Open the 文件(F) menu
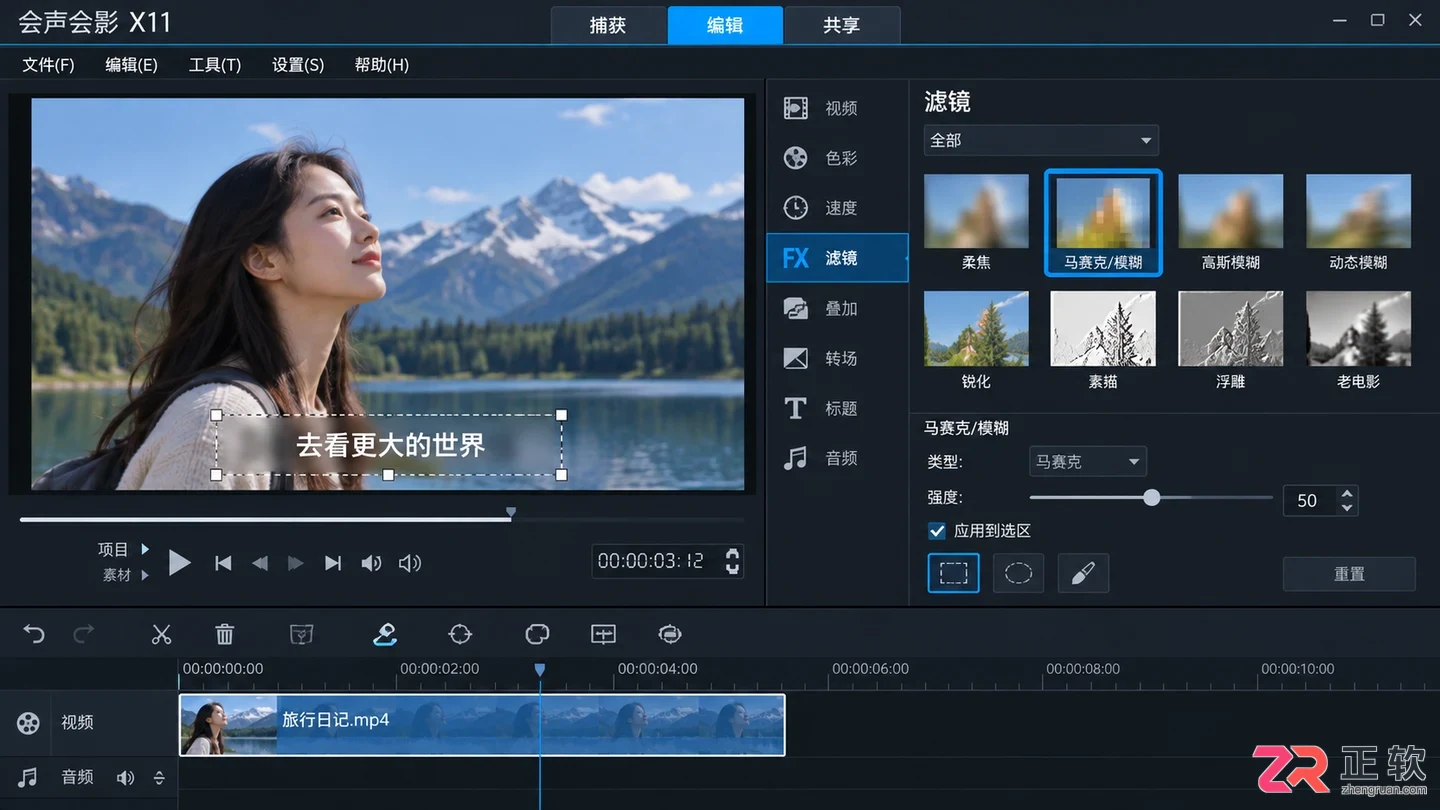1440x810 pixels. tap(48, 65)
